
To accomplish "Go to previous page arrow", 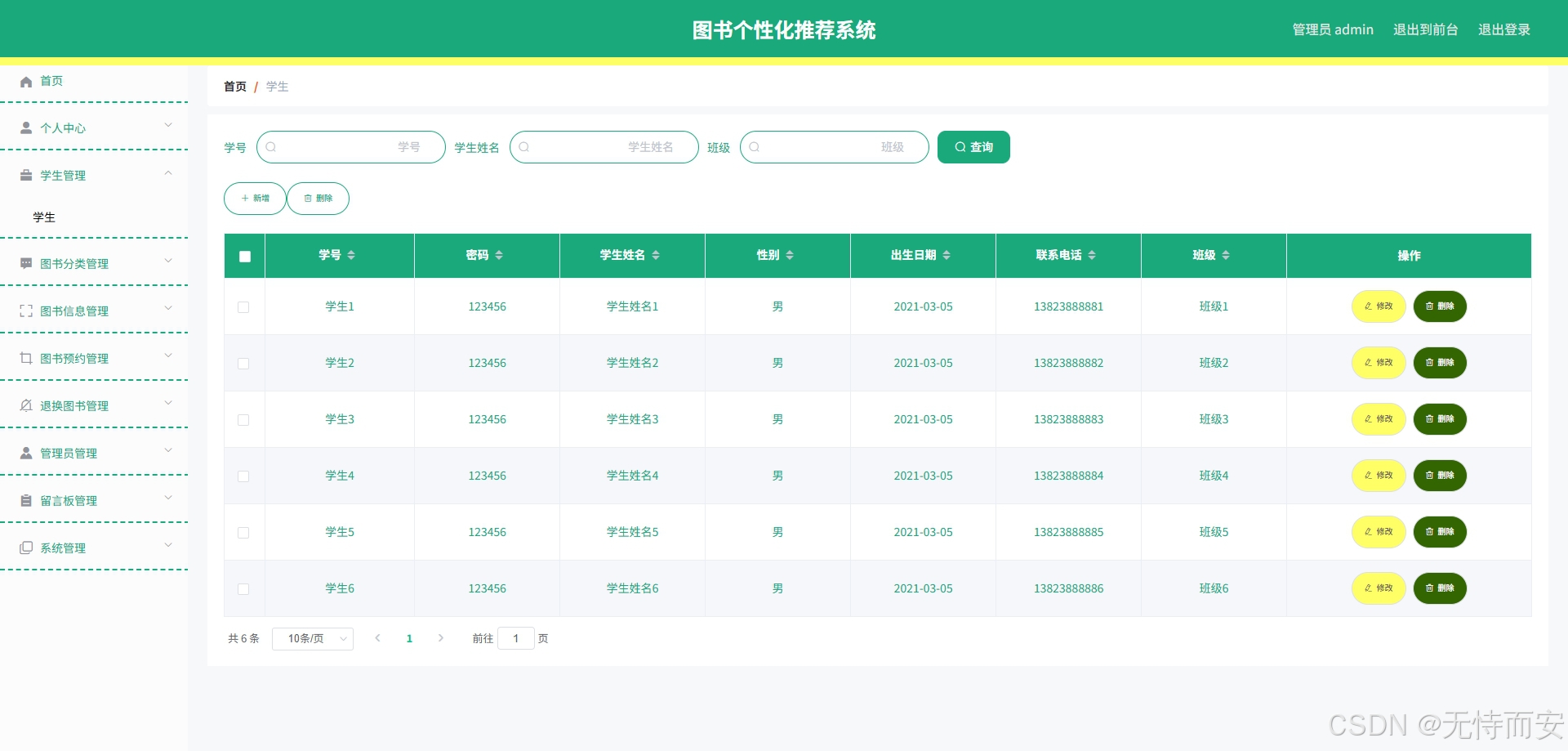I will coord(377,638).
